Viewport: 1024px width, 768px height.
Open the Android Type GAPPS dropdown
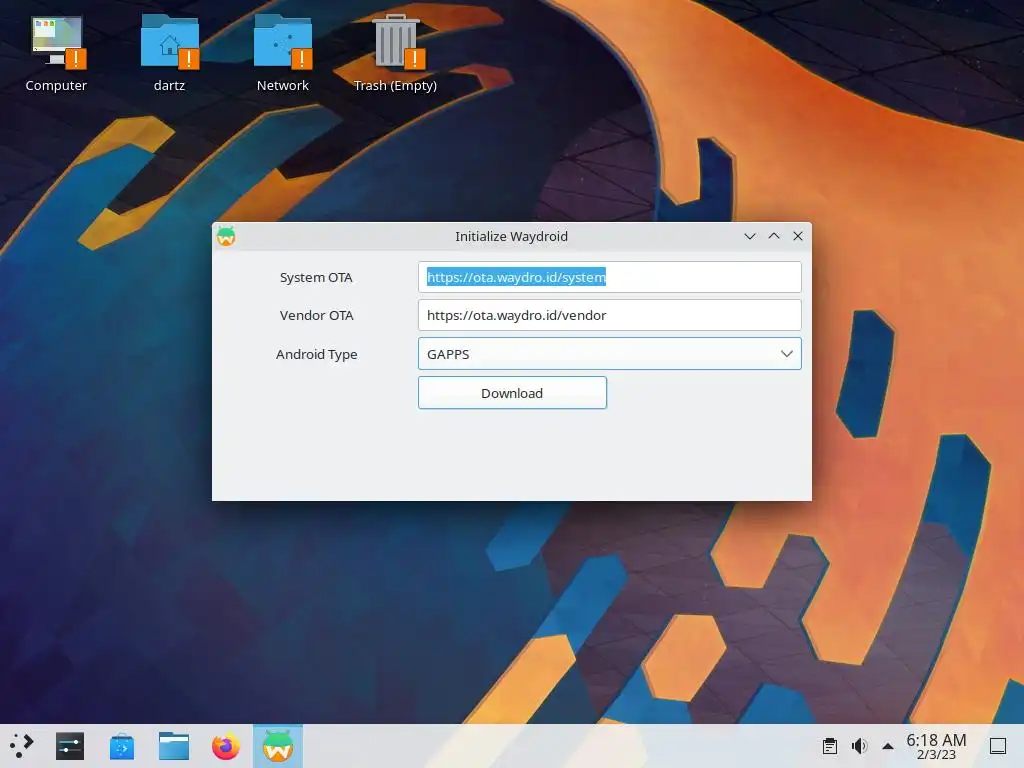point(609,353)
